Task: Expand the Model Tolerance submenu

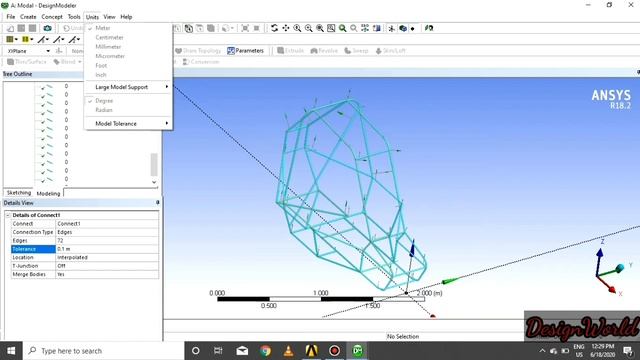Action: [128, 123]
